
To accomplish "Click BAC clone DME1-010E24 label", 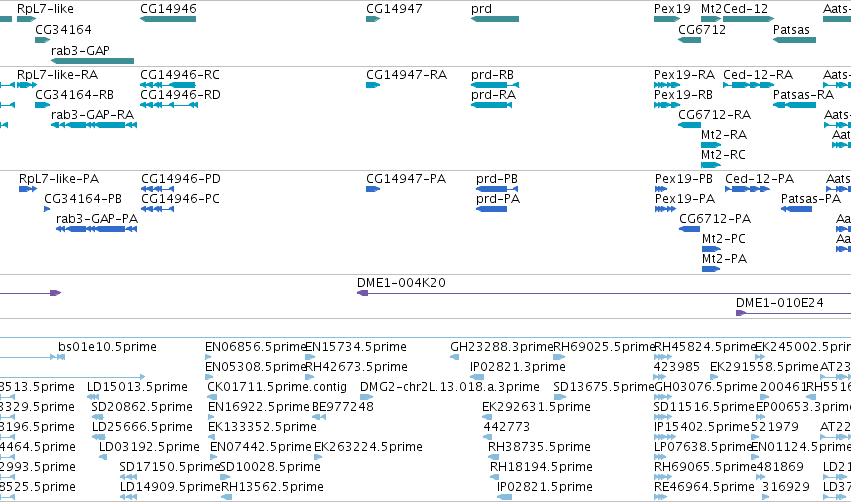I will point(779,303).
